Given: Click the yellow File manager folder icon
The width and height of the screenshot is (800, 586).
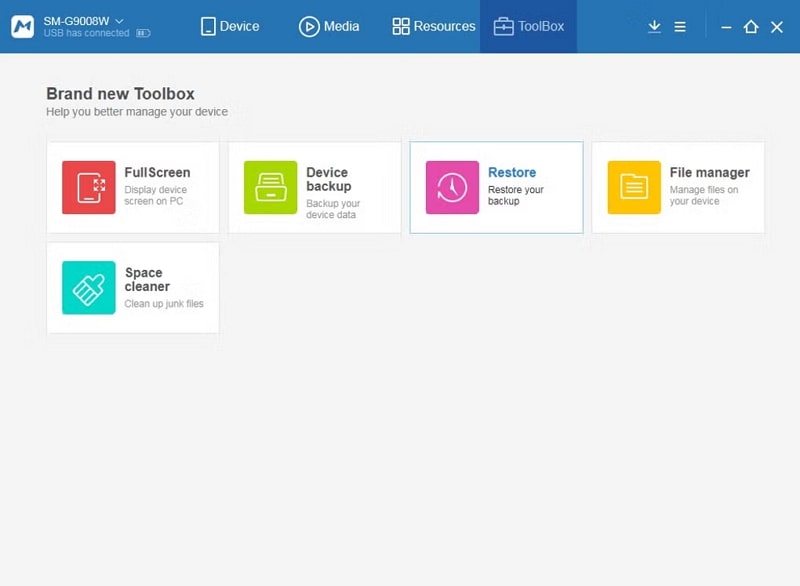Looking at the screenshot, I should [x=632, y=186].
